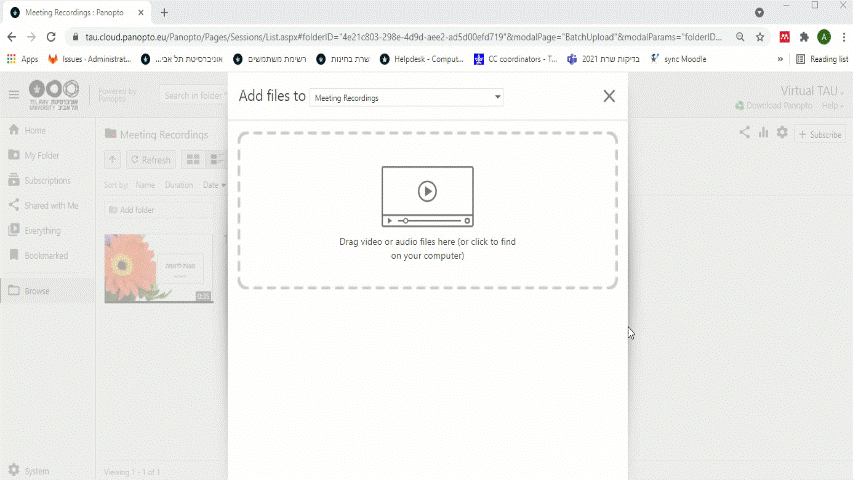Go back in browser

pyautogui.click(x=12, y=37)
